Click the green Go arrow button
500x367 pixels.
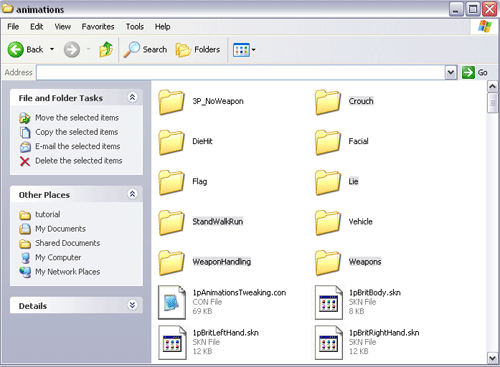point(468,72)
